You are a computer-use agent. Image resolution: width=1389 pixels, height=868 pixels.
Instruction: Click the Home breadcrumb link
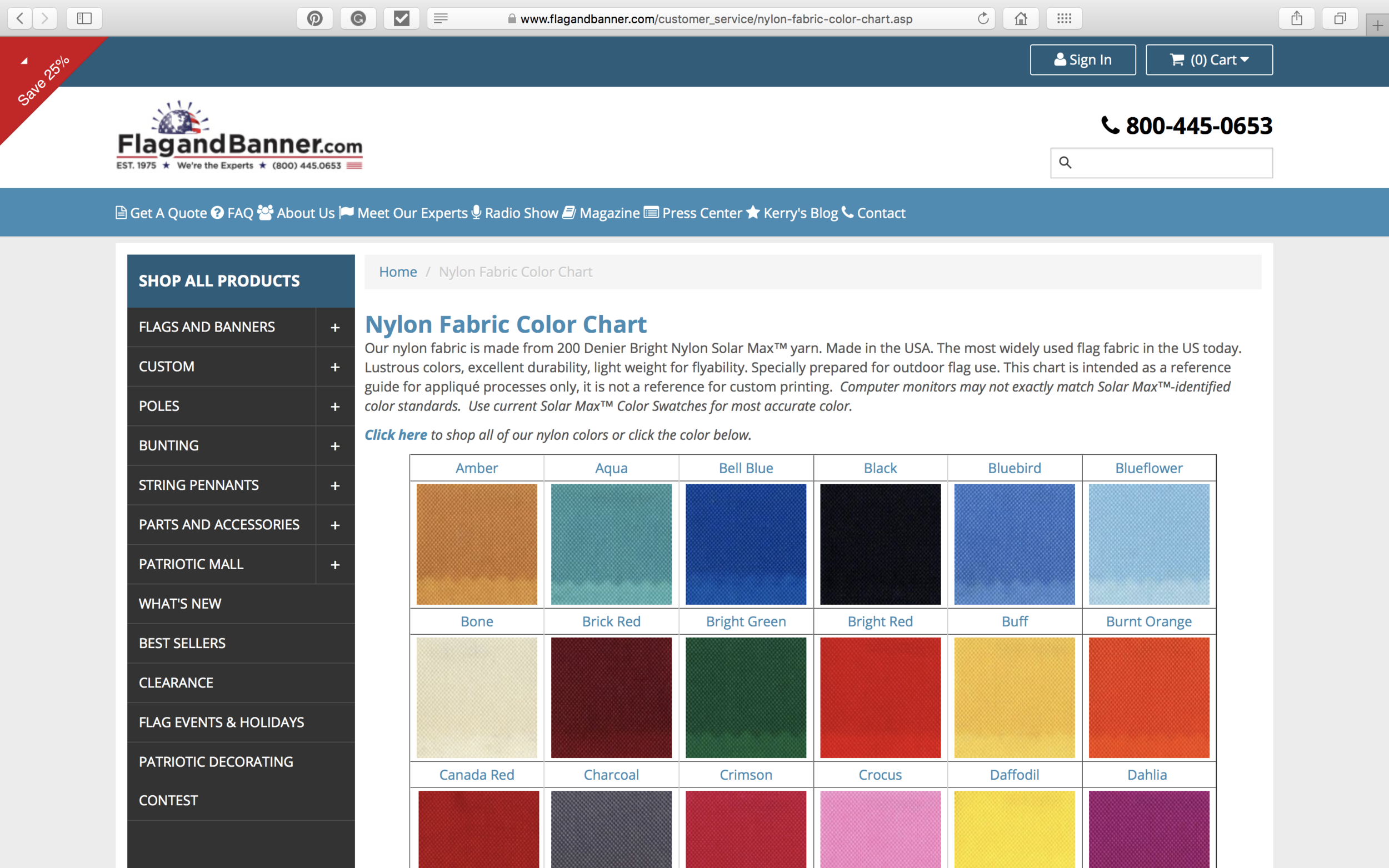[398, 272]
